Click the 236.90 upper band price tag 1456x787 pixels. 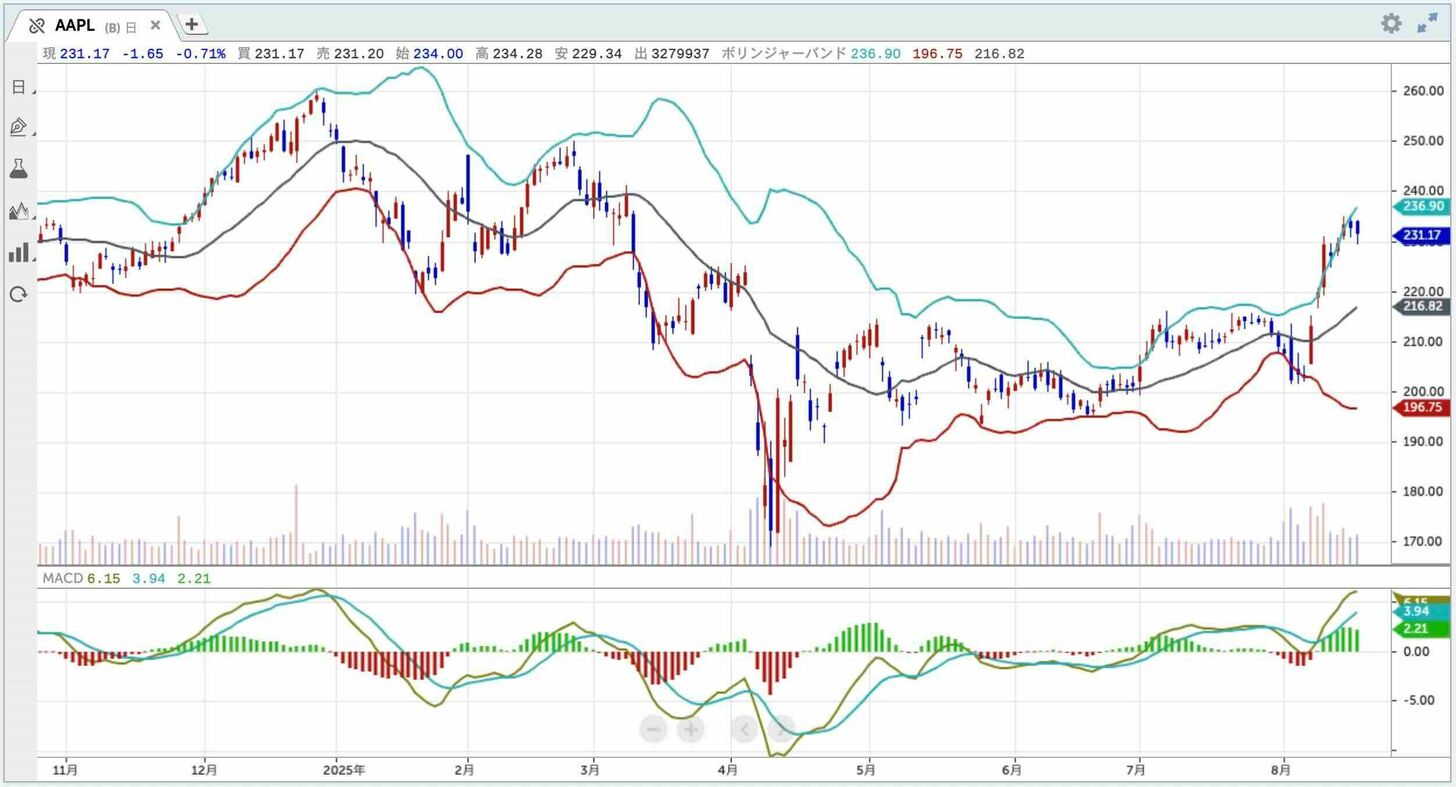pos(1421,206)
